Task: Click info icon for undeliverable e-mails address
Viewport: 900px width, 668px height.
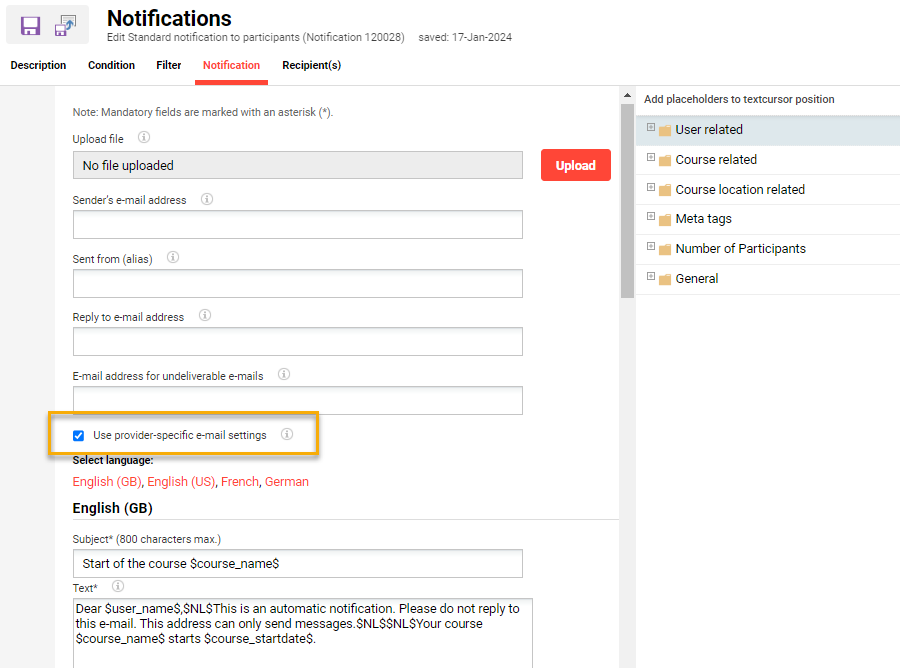Action: point(284,375)
